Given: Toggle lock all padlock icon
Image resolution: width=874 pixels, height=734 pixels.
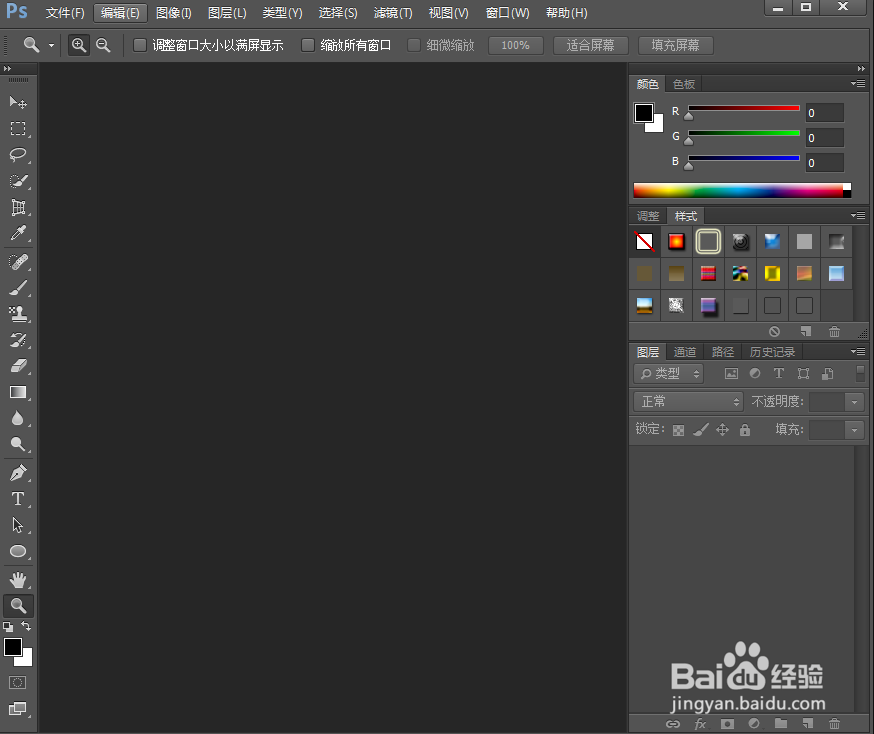Looking at the screenshot, I should 745,430.
